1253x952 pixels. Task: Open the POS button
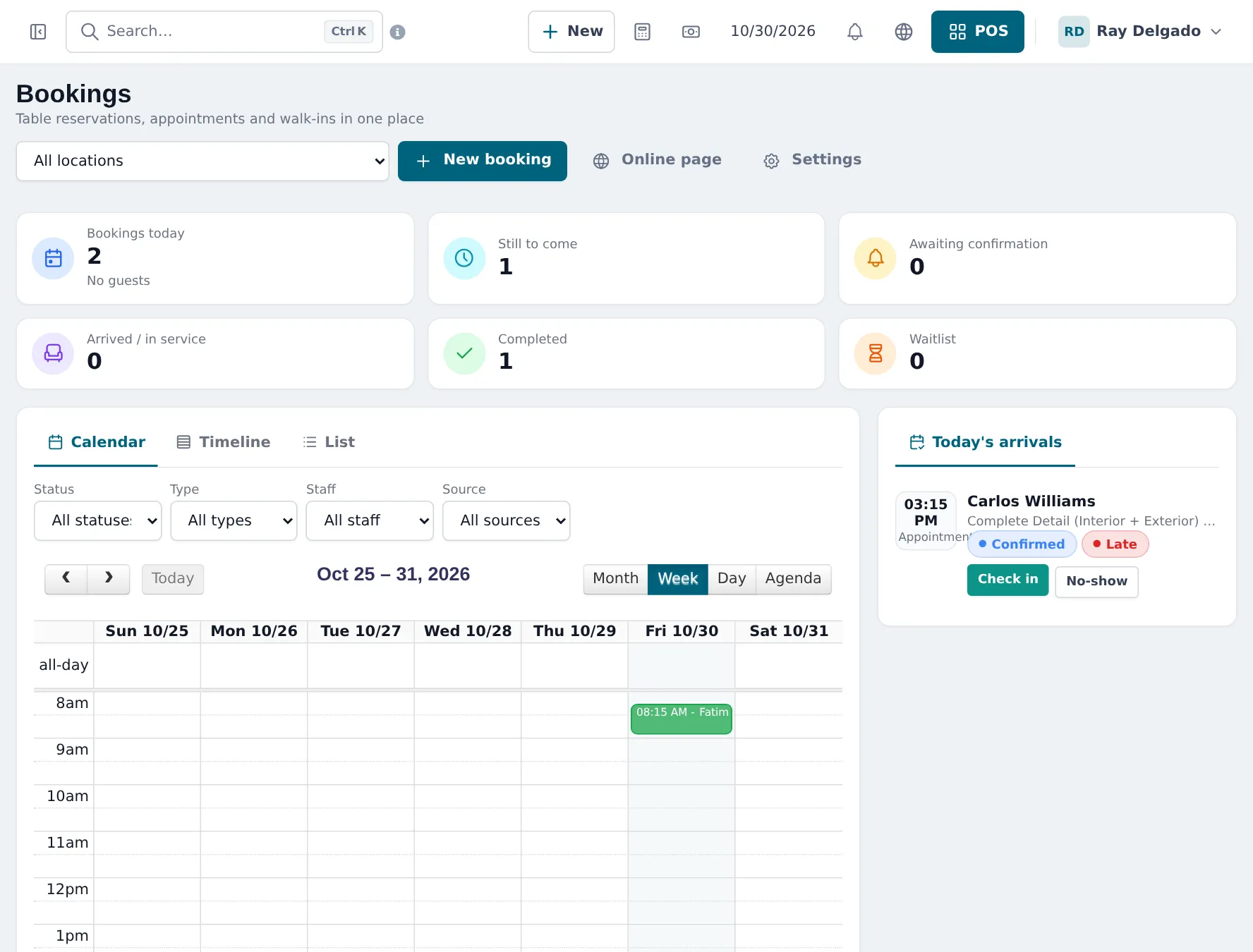(x=977, y=32)
